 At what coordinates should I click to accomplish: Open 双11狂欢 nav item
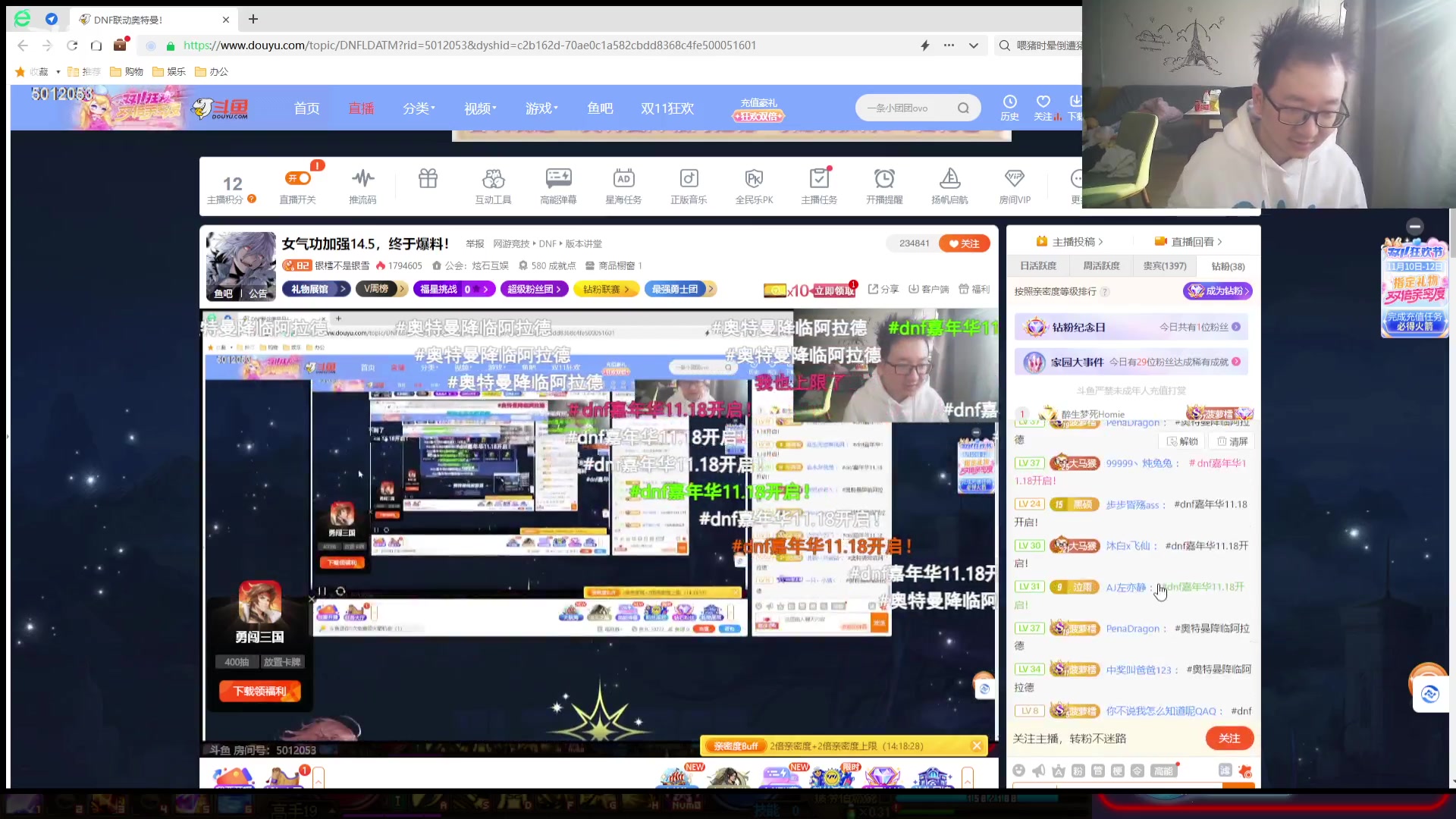[667, 108]
